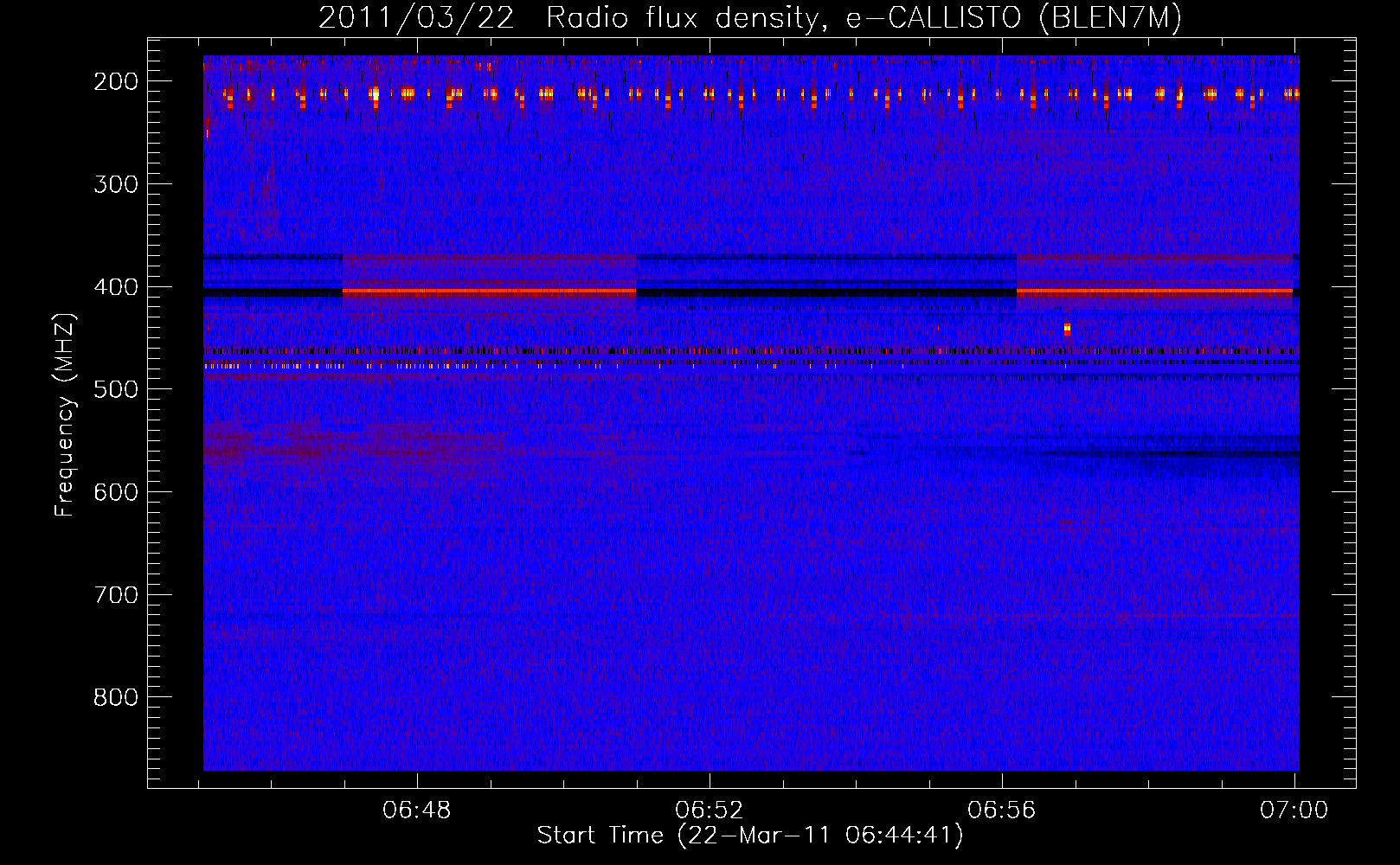Click the 07:00 time tick label
The height and width of the screenshot is (865, 1400).
(1294, 811)
